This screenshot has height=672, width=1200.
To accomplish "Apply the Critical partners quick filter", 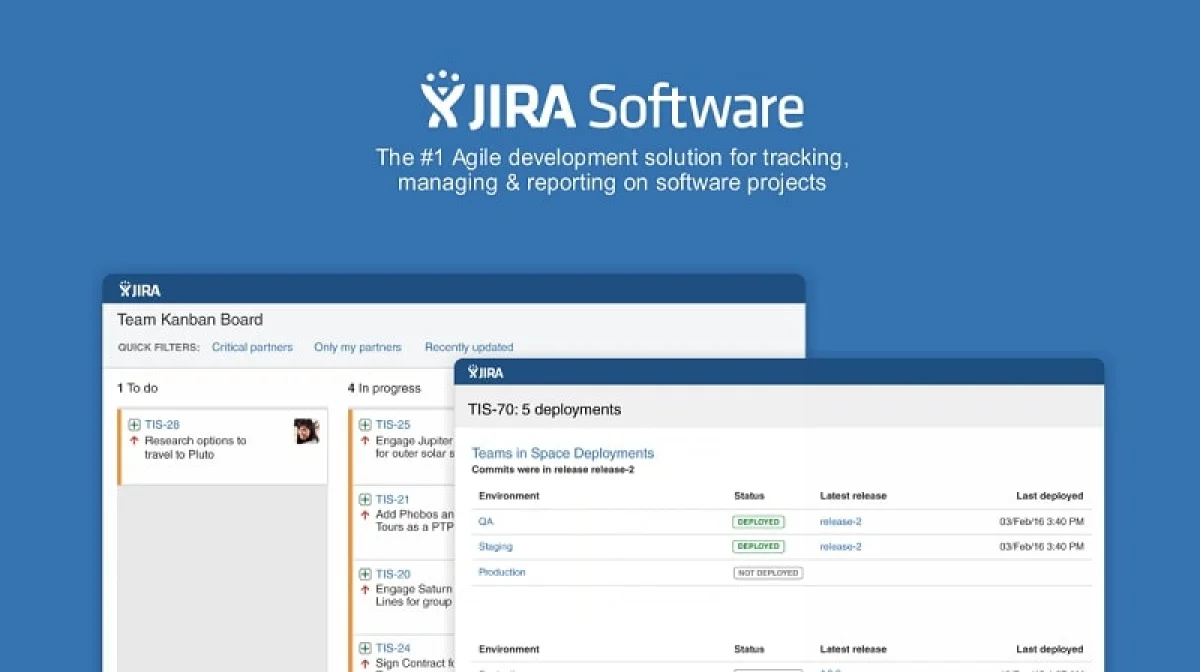I will pos(251,347).
